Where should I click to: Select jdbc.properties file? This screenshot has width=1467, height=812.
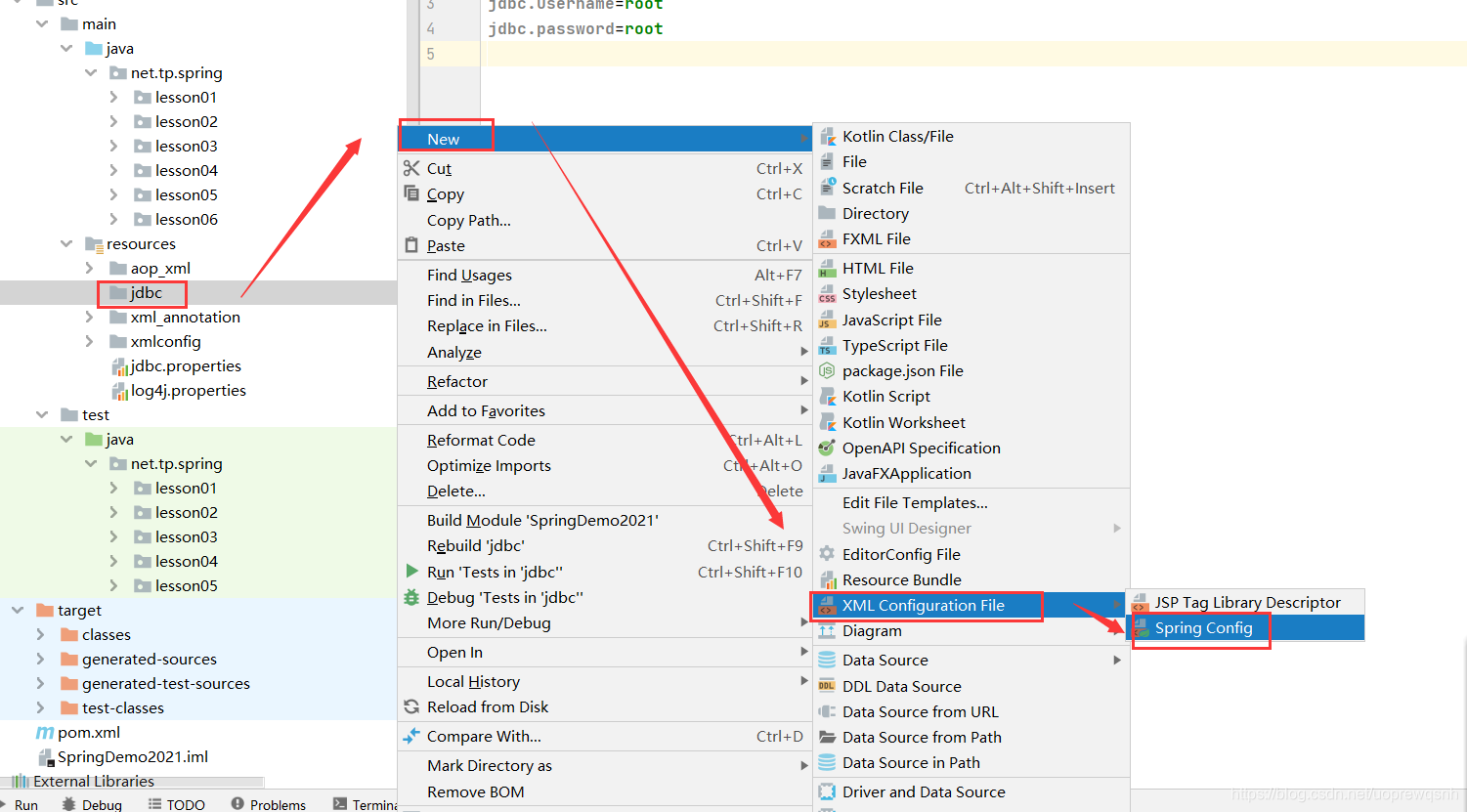186,365
